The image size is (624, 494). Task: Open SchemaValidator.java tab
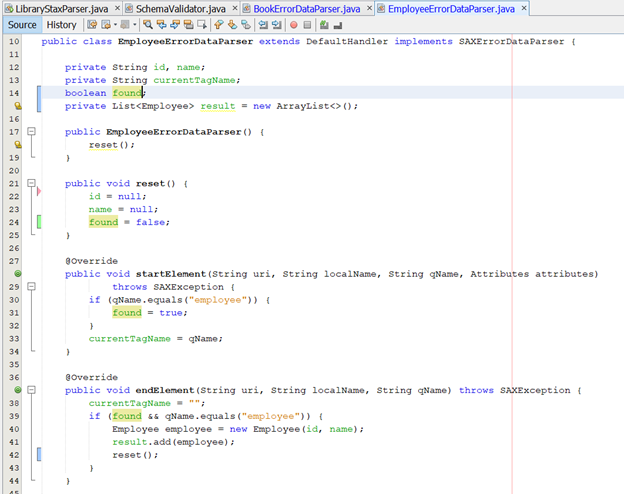(181, 9)
